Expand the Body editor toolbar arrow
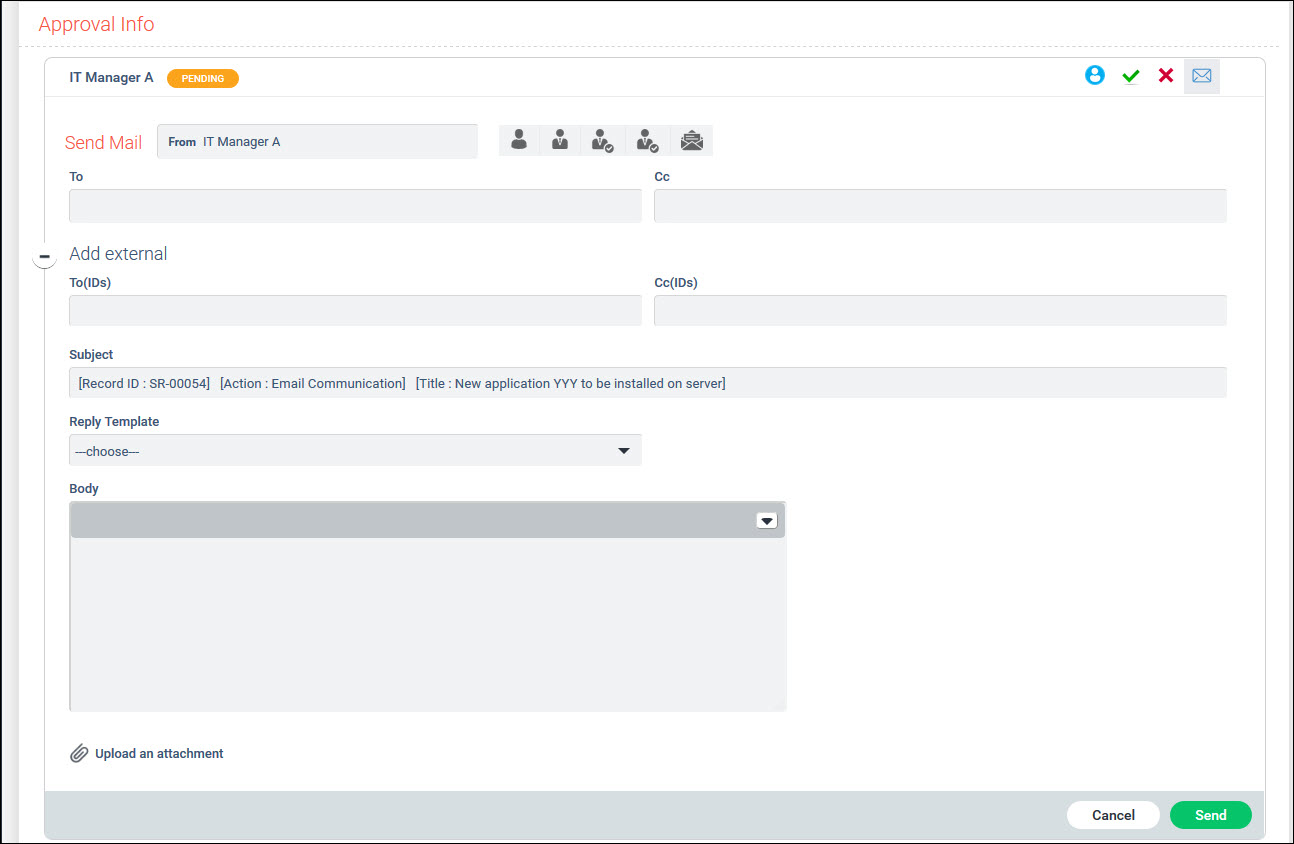This screenshot has width=1294, height=844. (766, 520)
